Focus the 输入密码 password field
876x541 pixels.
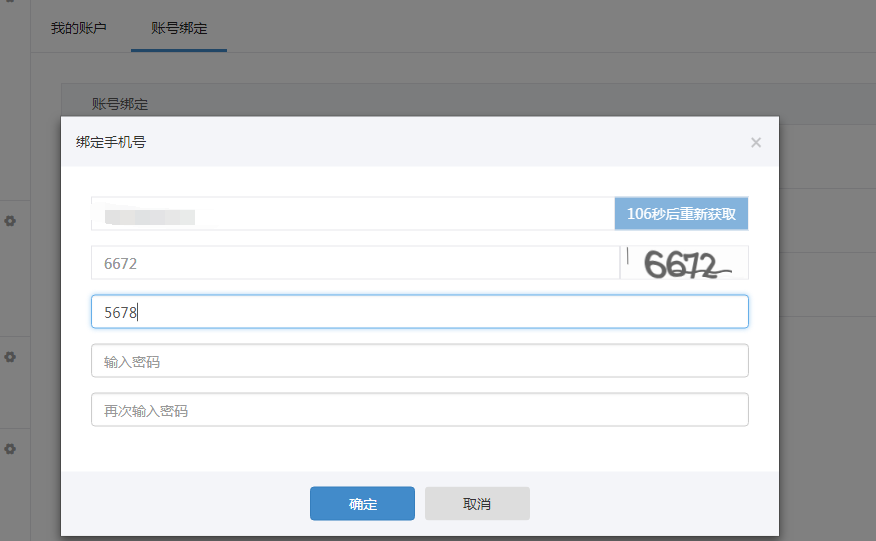pos(419,361)
